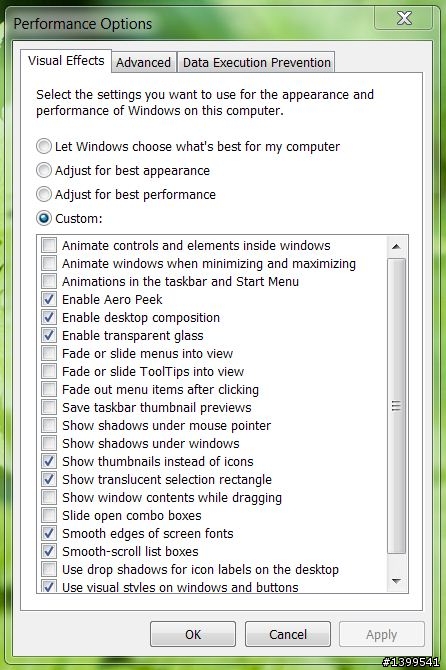This screenshot has width=446, height=670.
Task: Switch to the Advanced tab
Action: [x=144, y=62]
